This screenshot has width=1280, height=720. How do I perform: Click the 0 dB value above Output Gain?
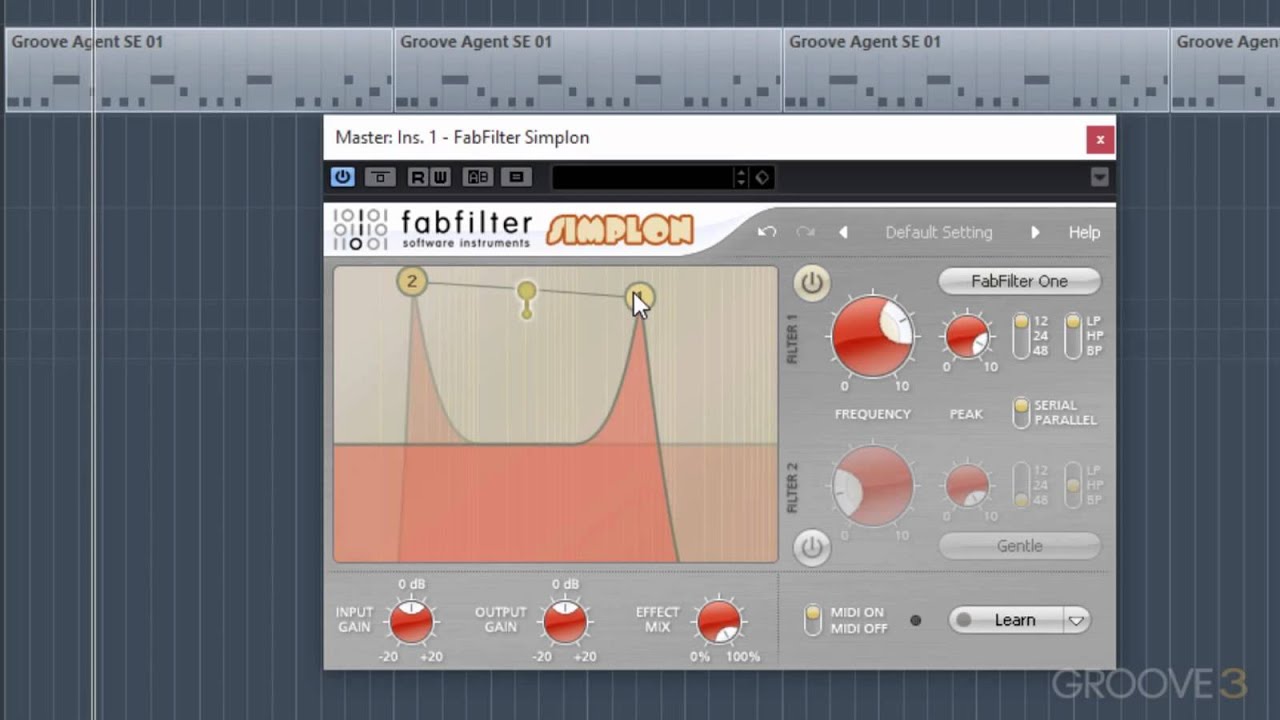566,584
